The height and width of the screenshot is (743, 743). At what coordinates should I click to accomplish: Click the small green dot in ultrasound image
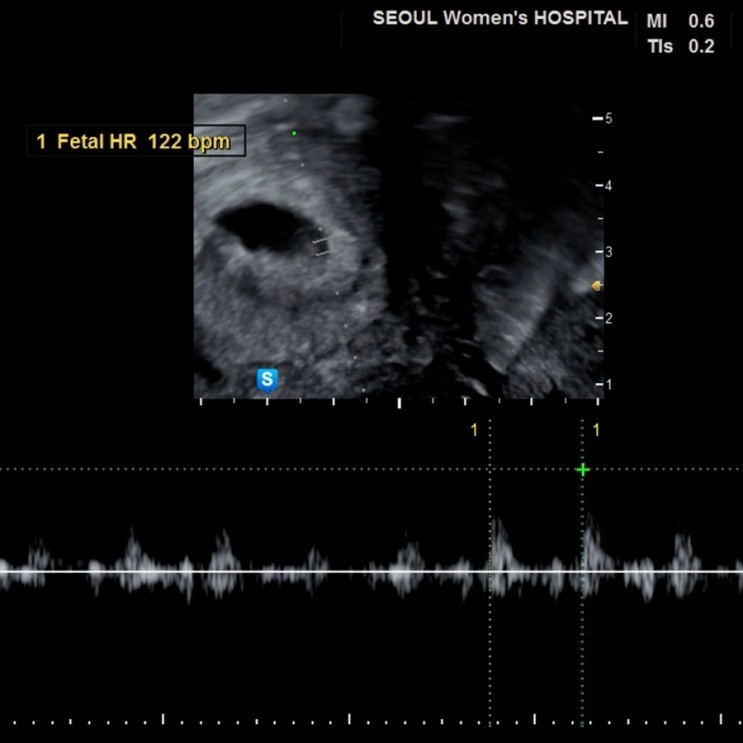[294, 134]
